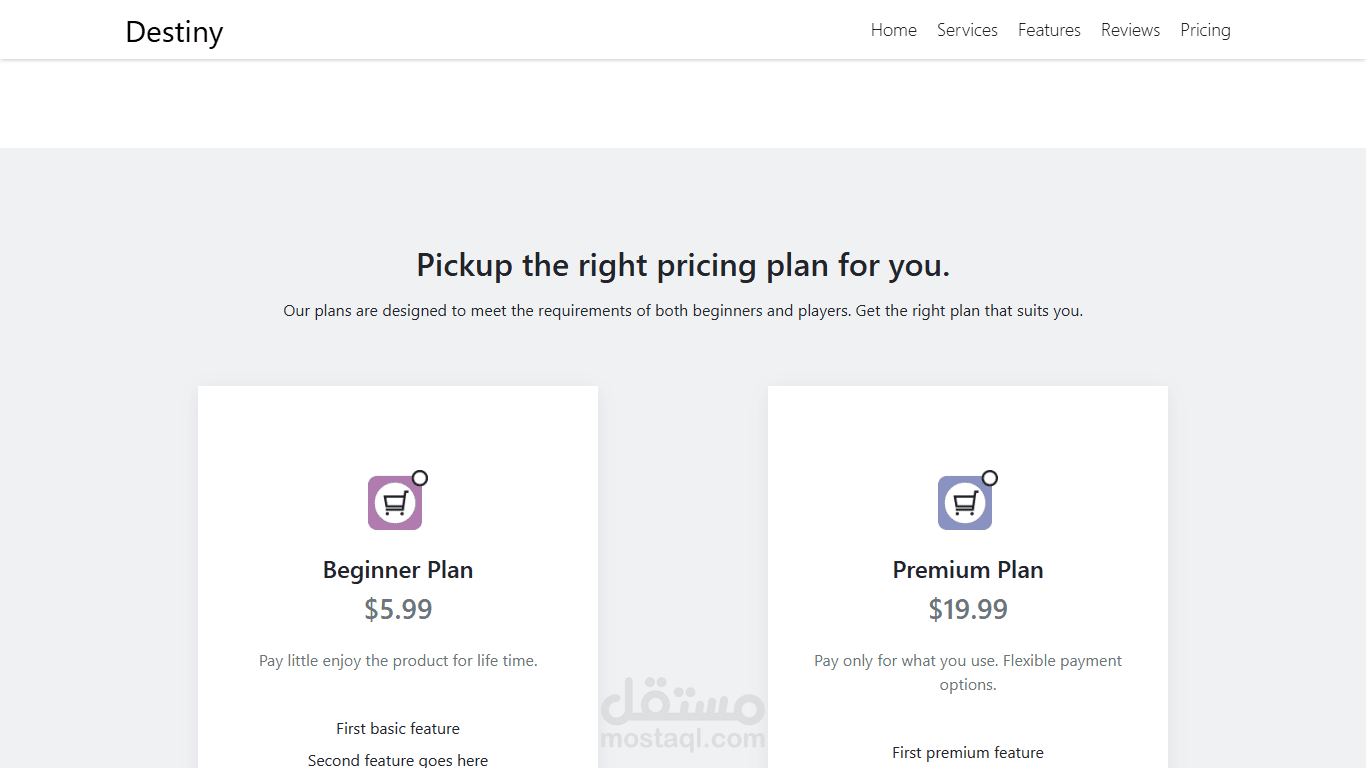Open the Services nav item
Viewport: 1366px width, 768px height.
tap(967, 30)
